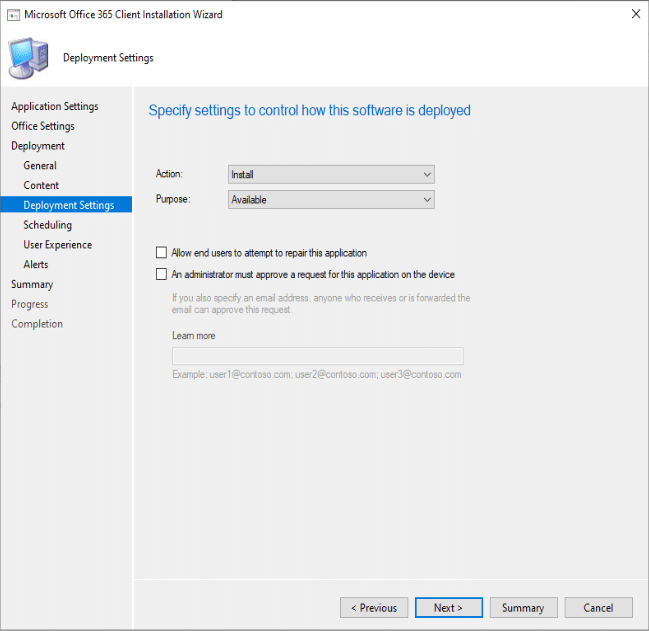The image size is (649, 631).
Task: Check administrator must approve request option
Action: (162, 273)
